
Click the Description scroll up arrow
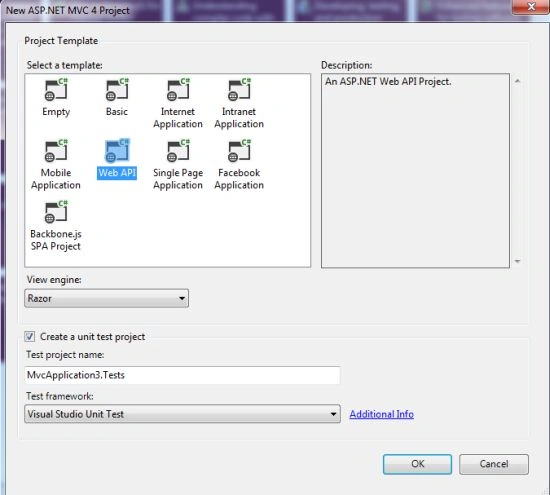pos(517,81)
